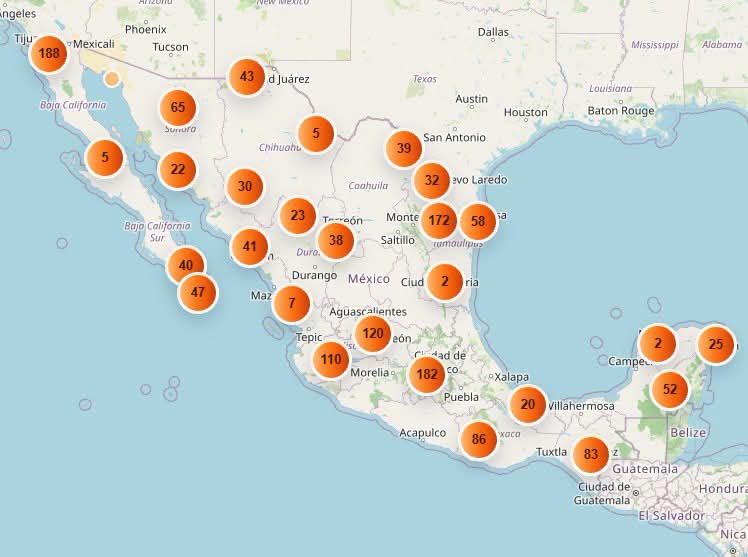Open the 32 cluster near Nuevo Laredo

432,181
